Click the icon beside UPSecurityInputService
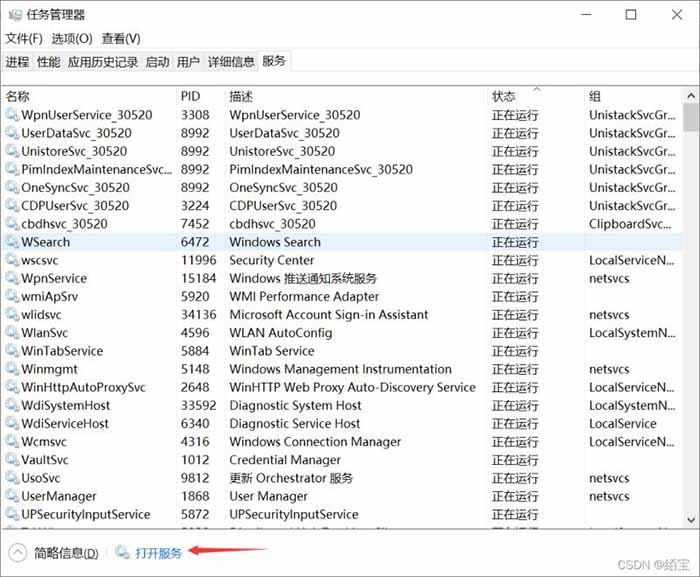This screenshot has width=700, height=577. point(12,514)
